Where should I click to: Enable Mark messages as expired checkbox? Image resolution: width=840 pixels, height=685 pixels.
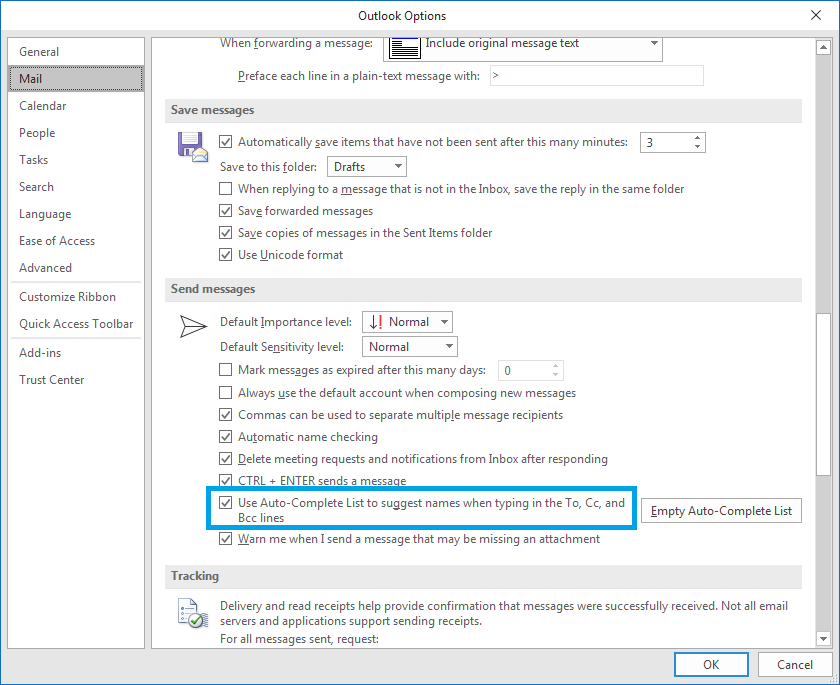[x=226, y=370]
